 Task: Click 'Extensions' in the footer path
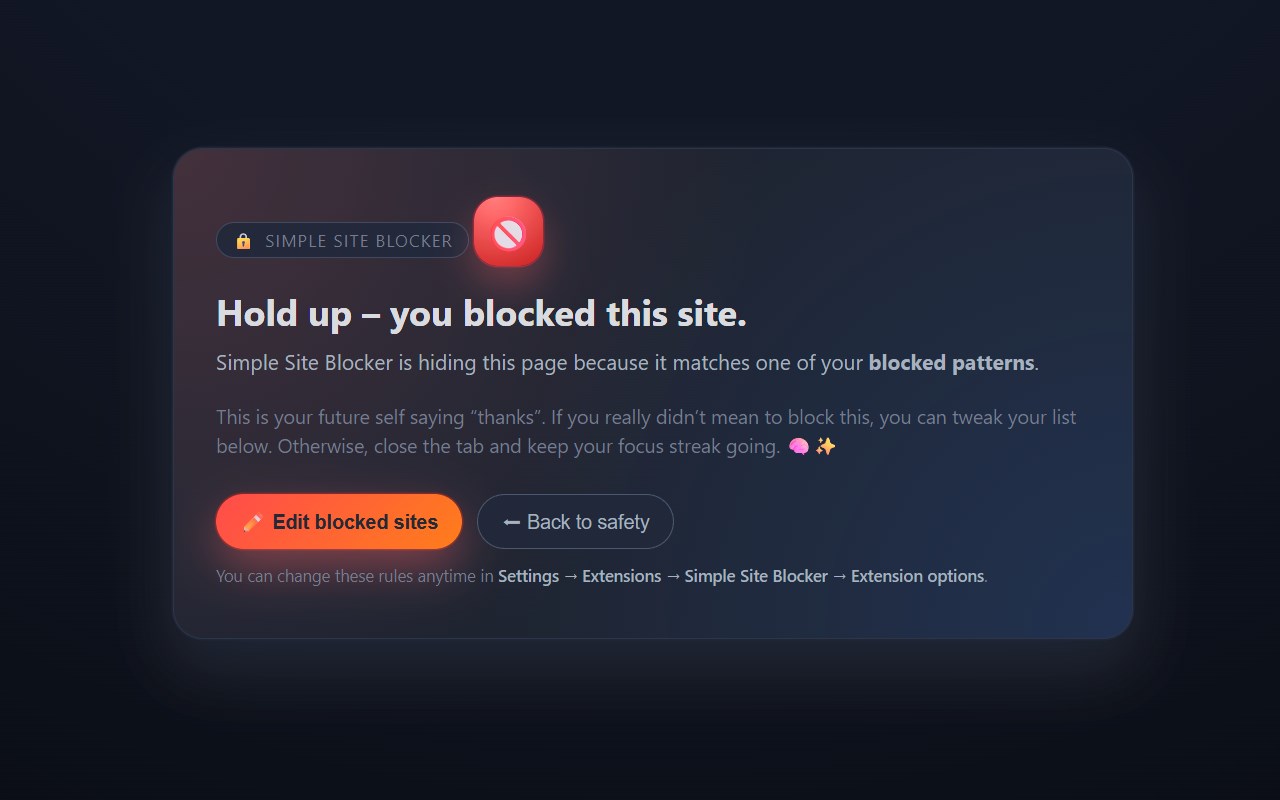[621, 576]
